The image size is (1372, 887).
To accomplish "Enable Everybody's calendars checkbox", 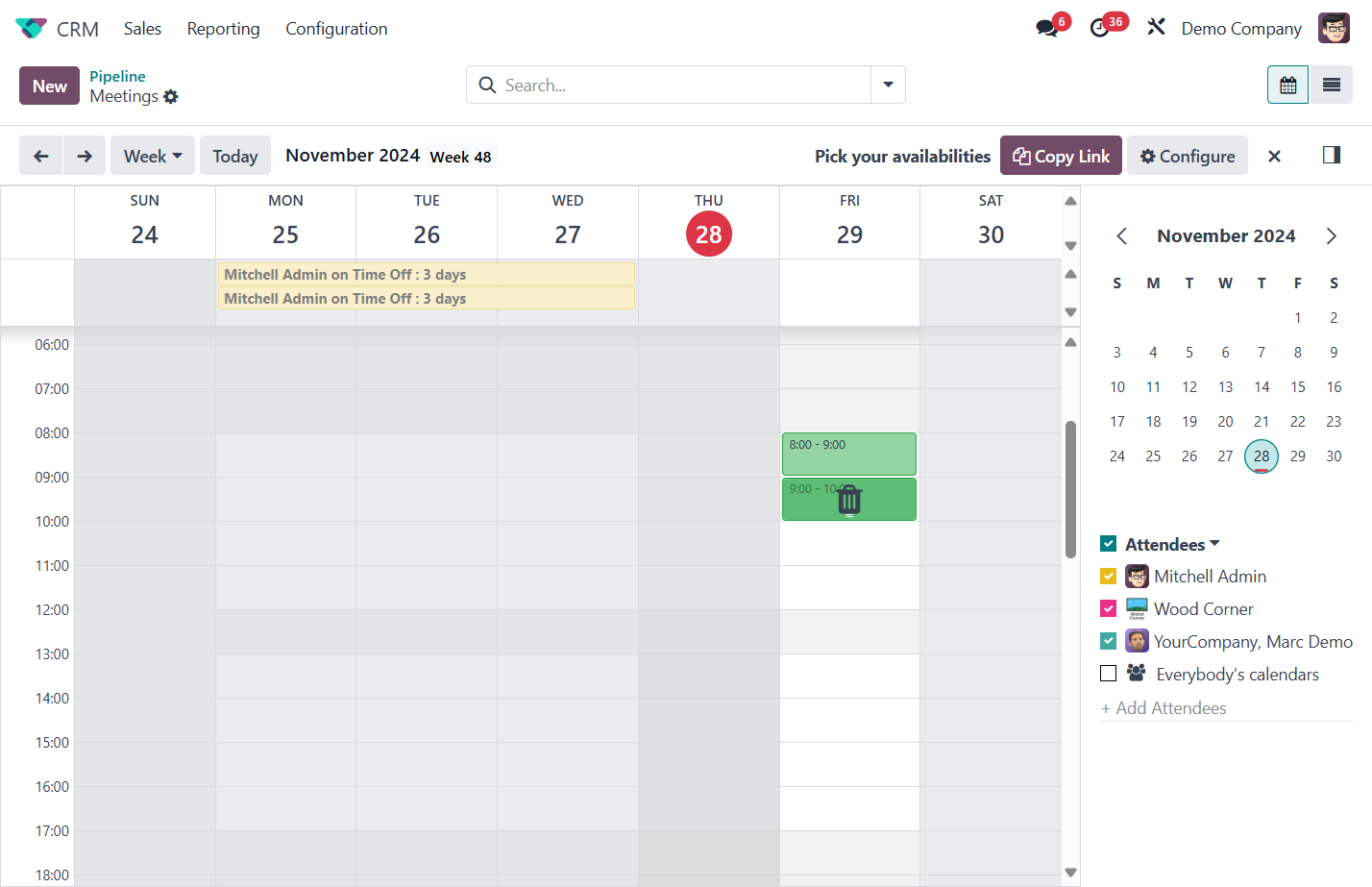I will (x=1108, y=674).
